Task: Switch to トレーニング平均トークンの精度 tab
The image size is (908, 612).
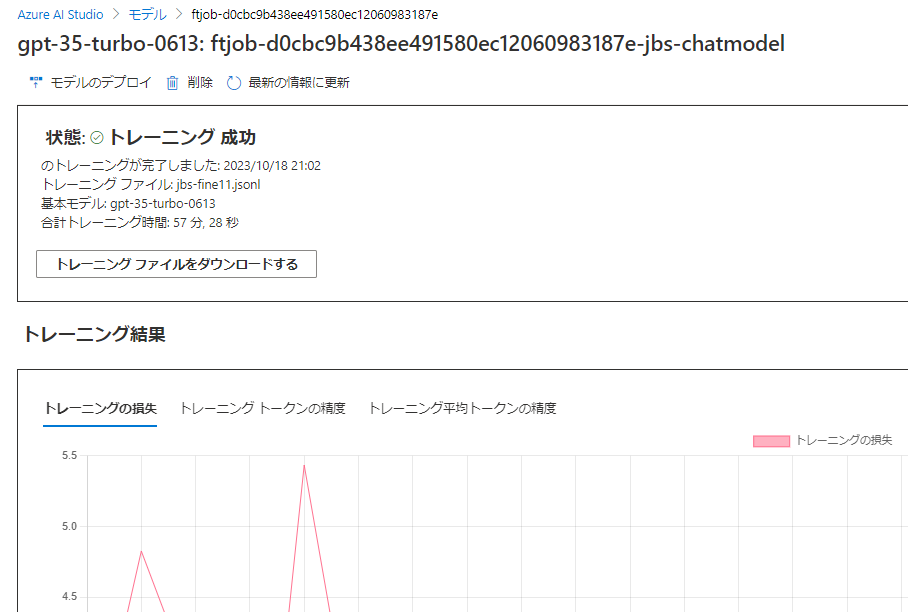Action: (x=462, y=408)
